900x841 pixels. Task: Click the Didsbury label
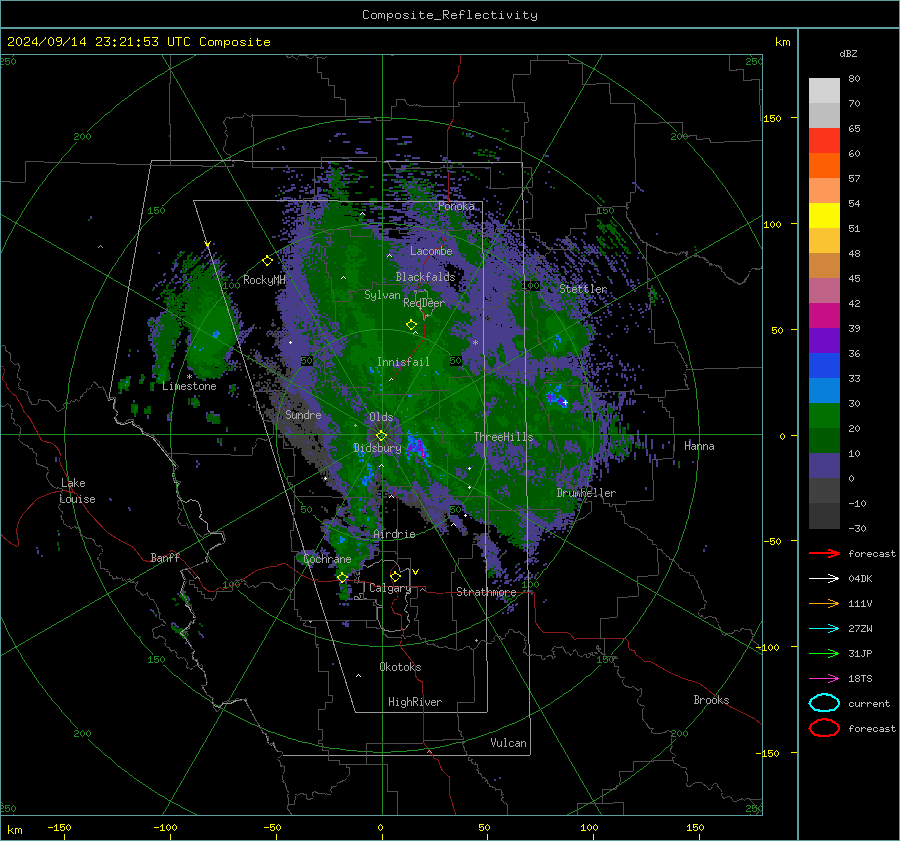point(377,448)
